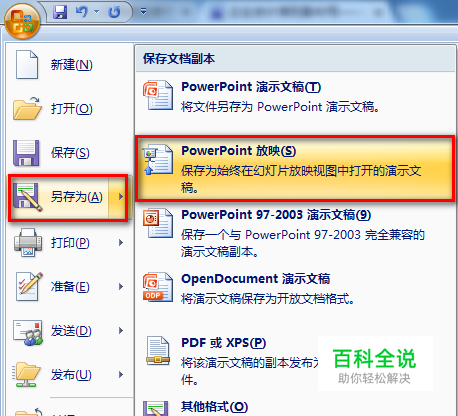Expand the 打印(P) submenu arrow

tap(121, 243)
